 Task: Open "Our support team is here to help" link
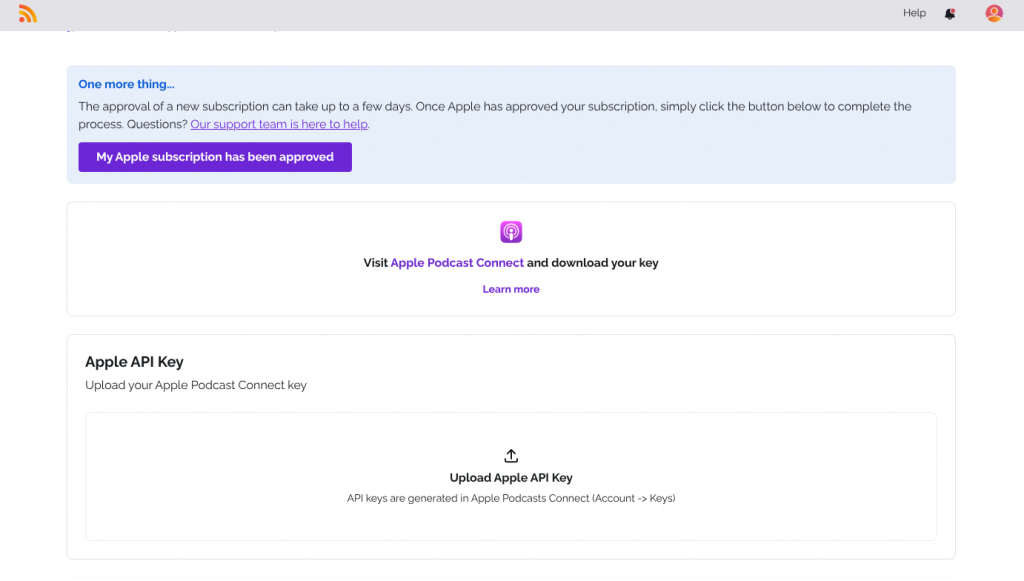[x=279, y=124]
